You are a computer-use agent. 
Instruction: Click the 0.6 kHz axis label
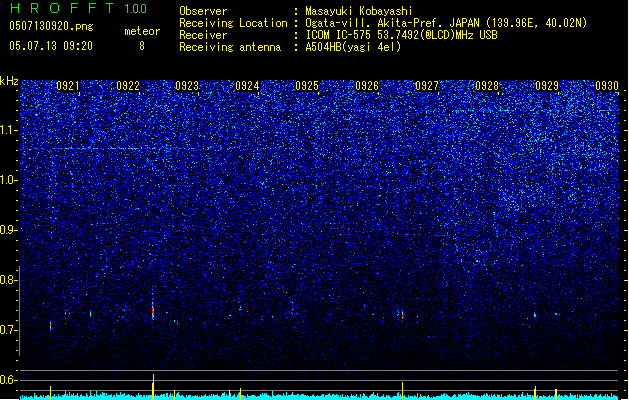point(9,380)
